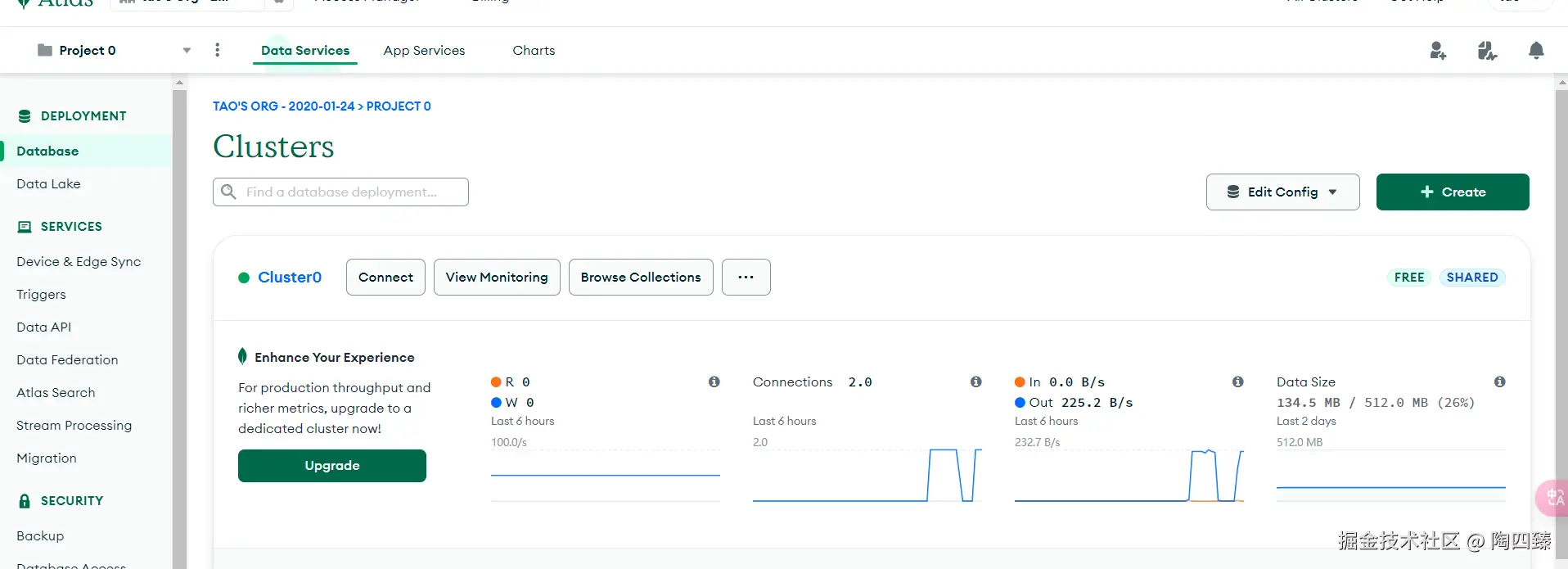Switch to the App Services tab
The height and width of the screenshot is (569, 1568).
coord(424,51)
